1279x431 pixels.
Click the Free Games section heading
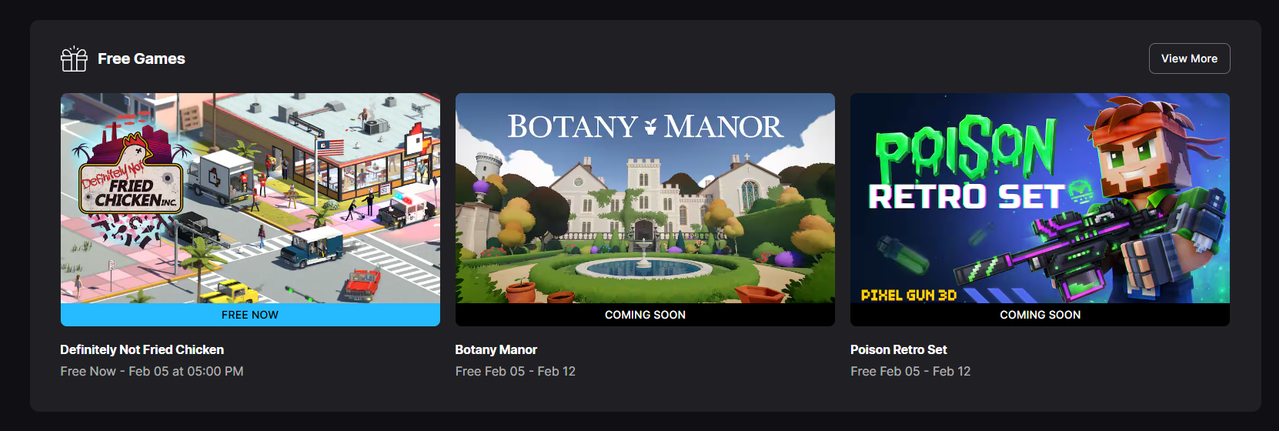[x=141, y=59]
